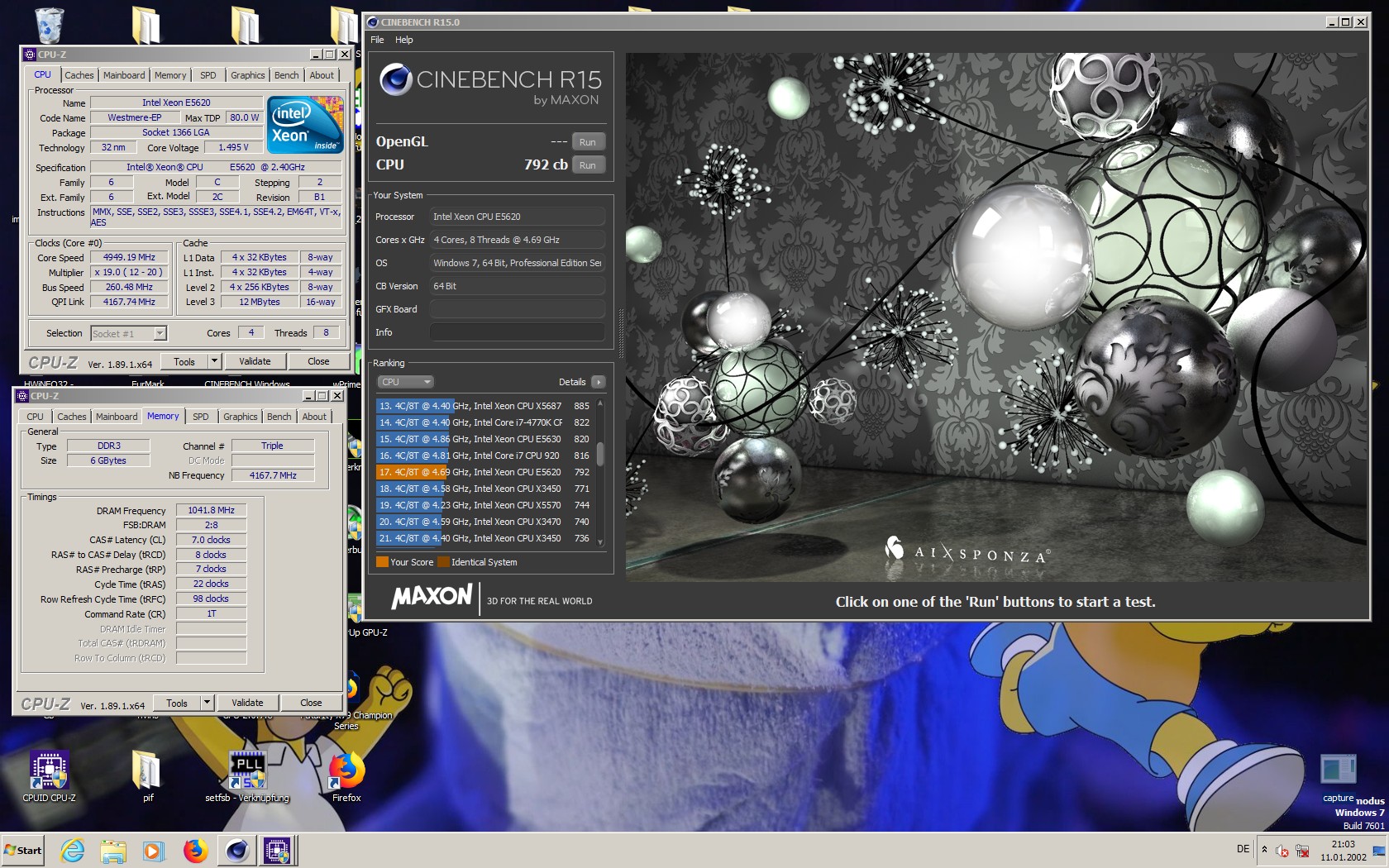Click Validate in the upper CPU-Z window
The image size is (1389, 868).
[x=255, y=361]
